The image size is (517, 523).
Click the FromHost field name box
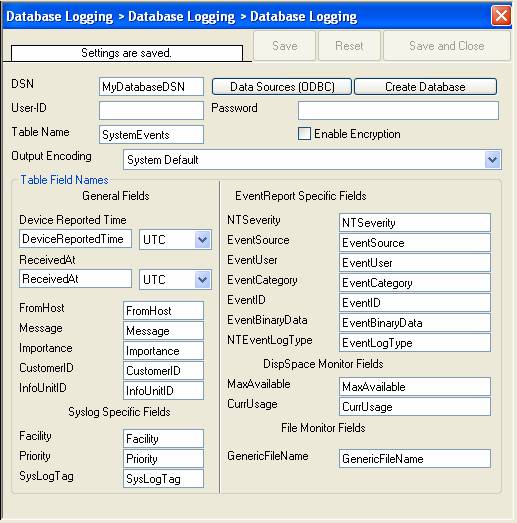click(x=163, y=311)
